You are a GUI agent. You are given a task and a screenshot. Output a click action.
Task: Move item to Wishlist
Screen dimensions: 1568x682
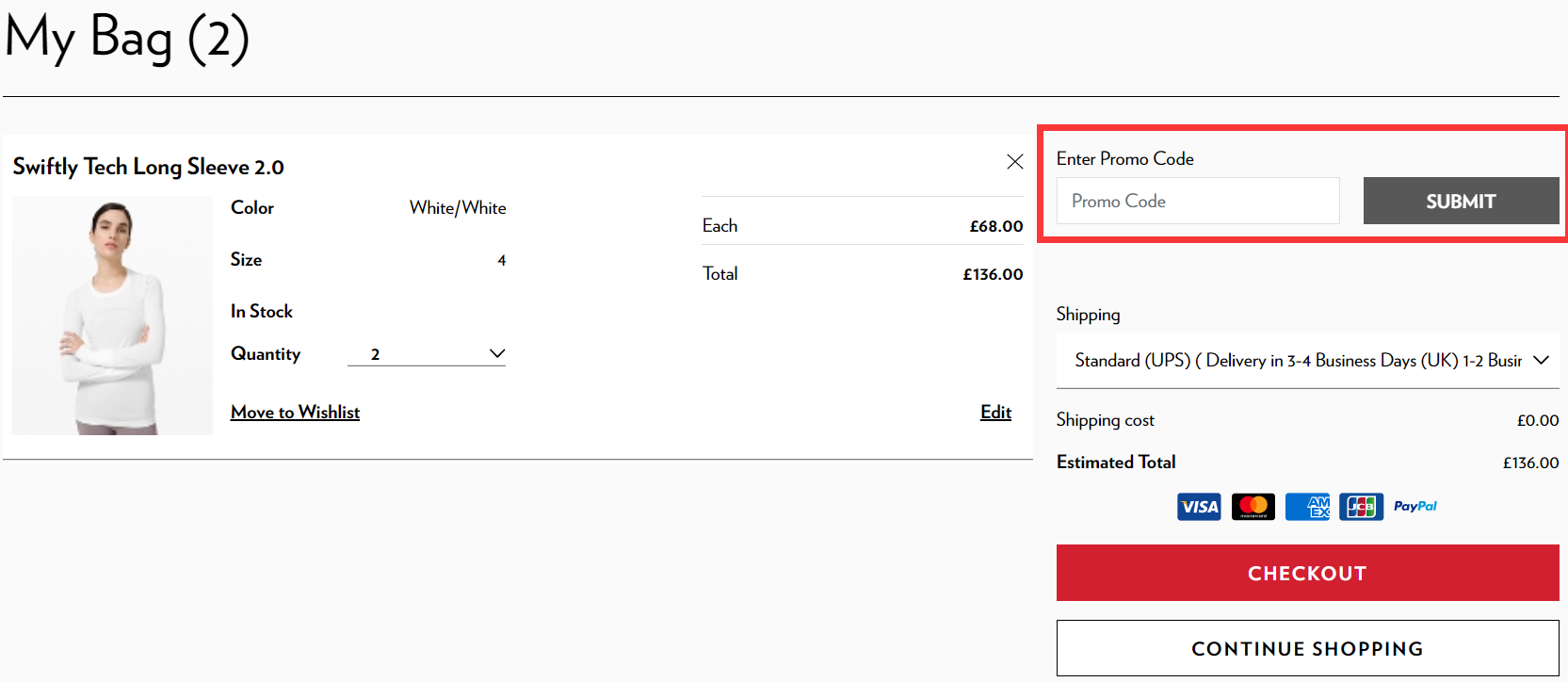[295, 412]
